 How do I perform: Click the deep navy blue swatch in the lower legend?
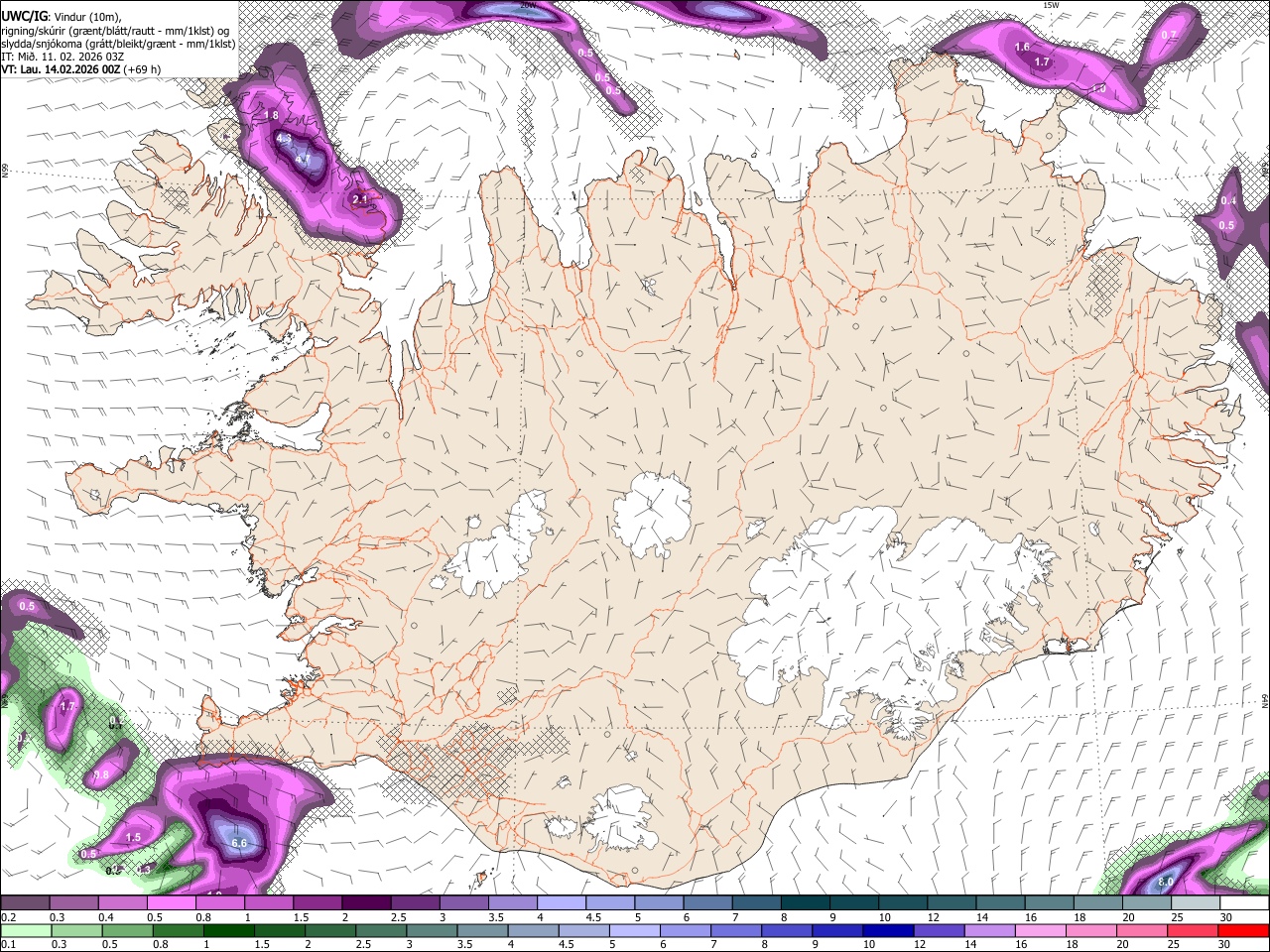pyautogui.click(x=886, y=930)
